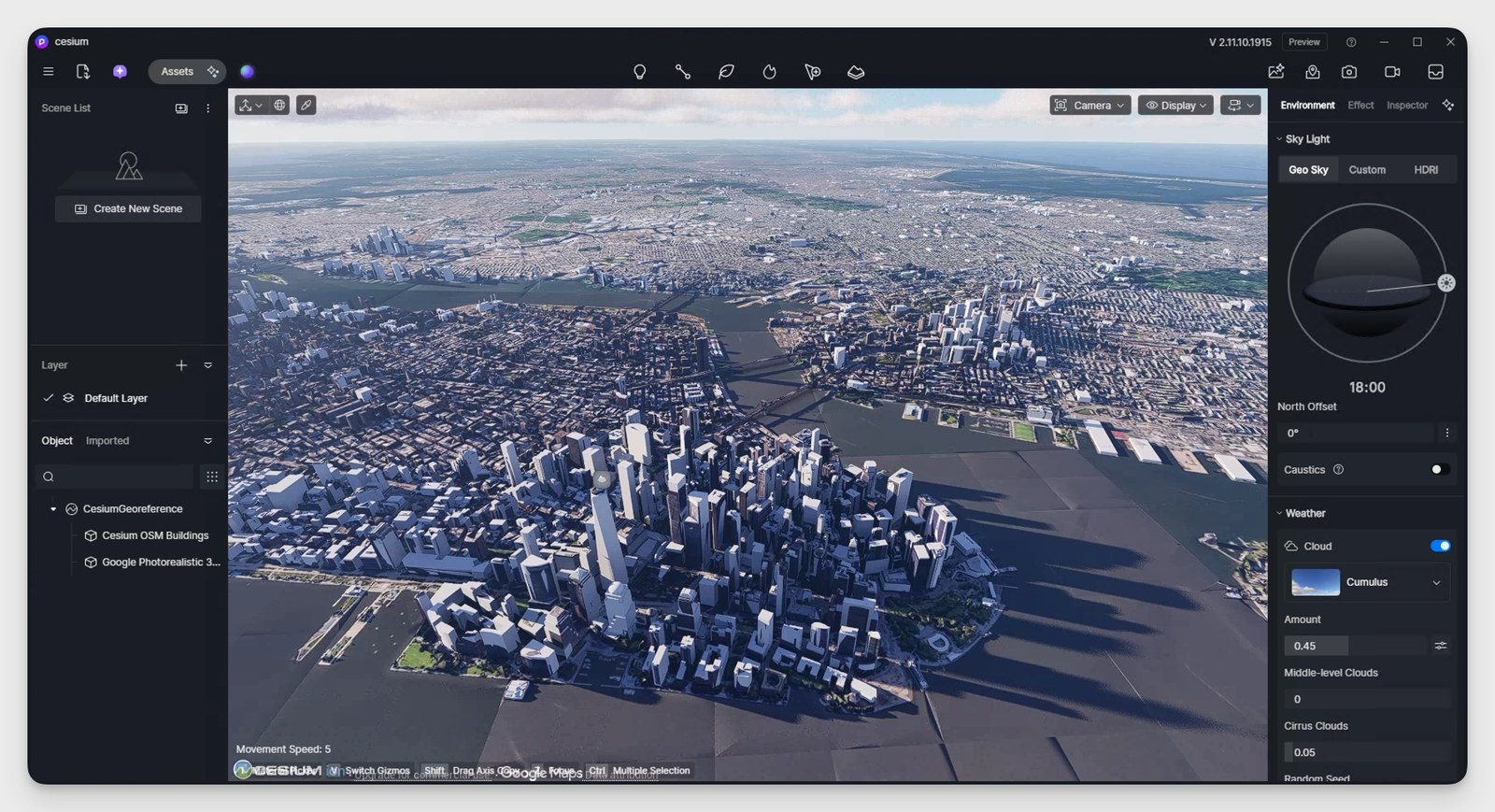Adjust the cloud Amount slider

(1355, 646)
